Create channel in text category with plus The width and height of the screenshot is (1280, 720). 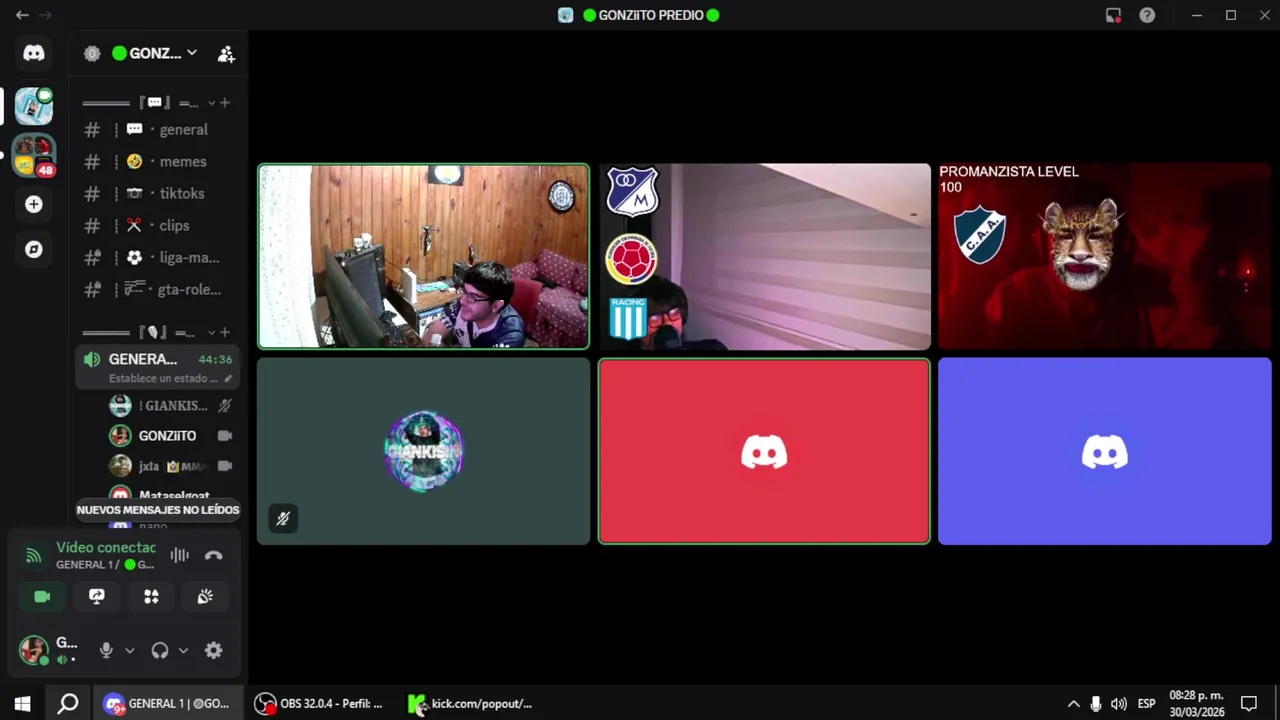tap(225, 102)
